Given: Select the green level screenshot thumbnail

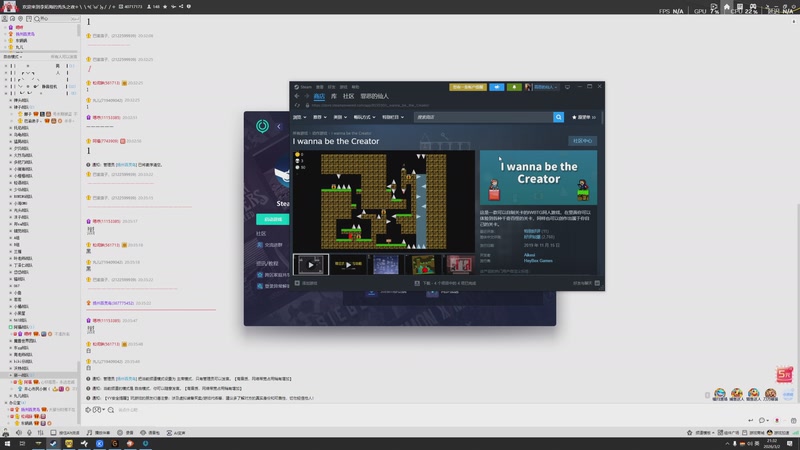Looking at the screenshot, I should (x=423, y=265).
